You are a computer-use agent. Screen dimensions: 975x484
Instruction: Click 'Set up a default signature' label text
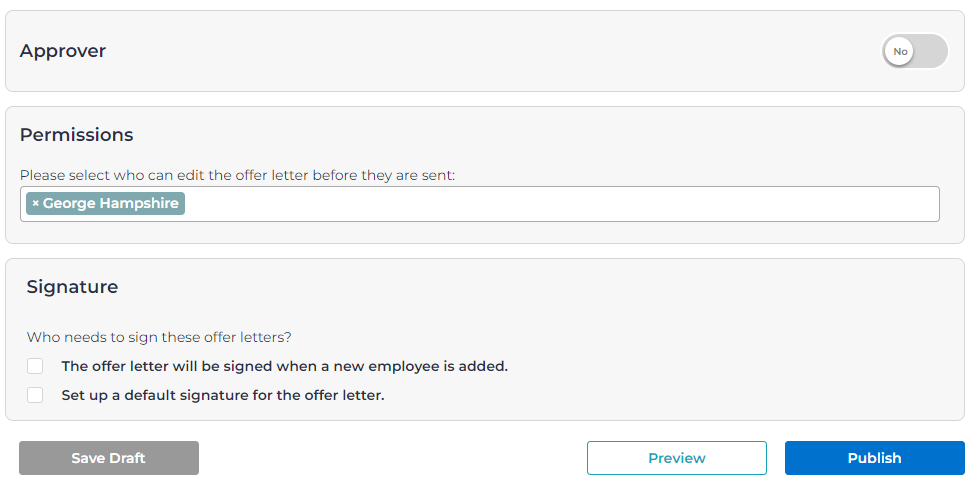click(x=222, y=395)
